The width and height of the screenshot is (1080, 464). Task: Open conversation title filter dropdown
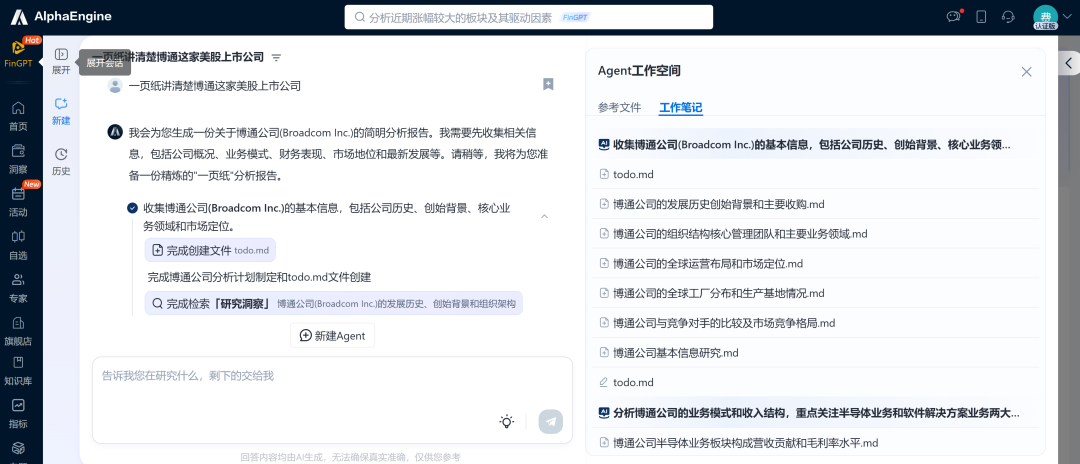coord(276,58)
